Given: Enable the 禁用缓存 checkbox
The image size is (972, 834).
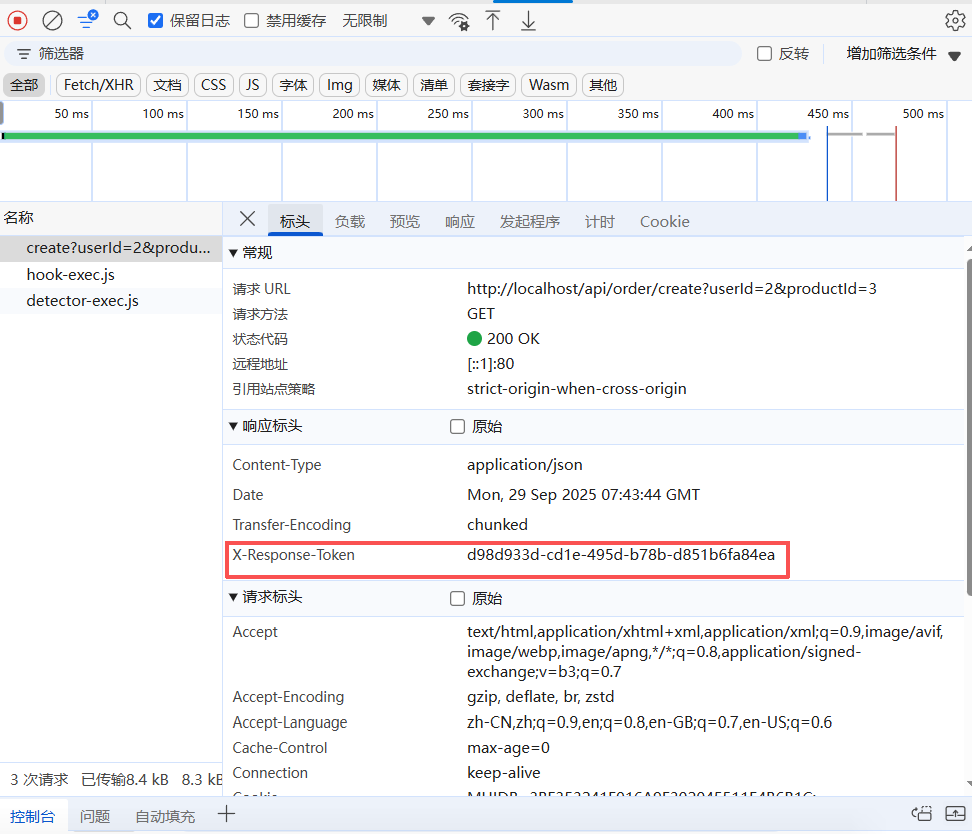Looking at the screenshot, I should (x=252, y=21).
